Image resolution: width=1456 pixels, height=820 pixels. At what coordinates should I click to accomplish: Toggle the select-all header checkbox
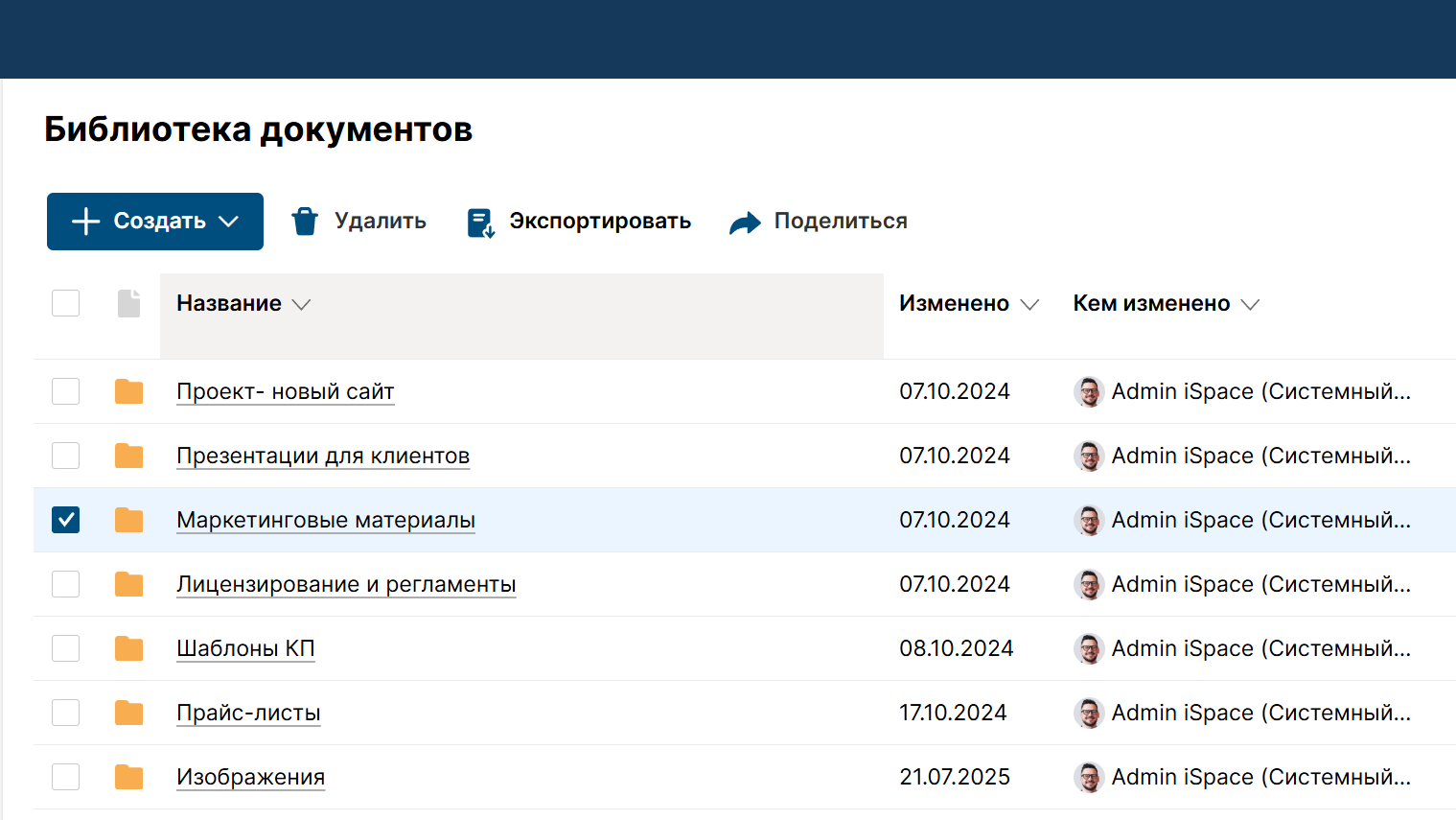65,303
